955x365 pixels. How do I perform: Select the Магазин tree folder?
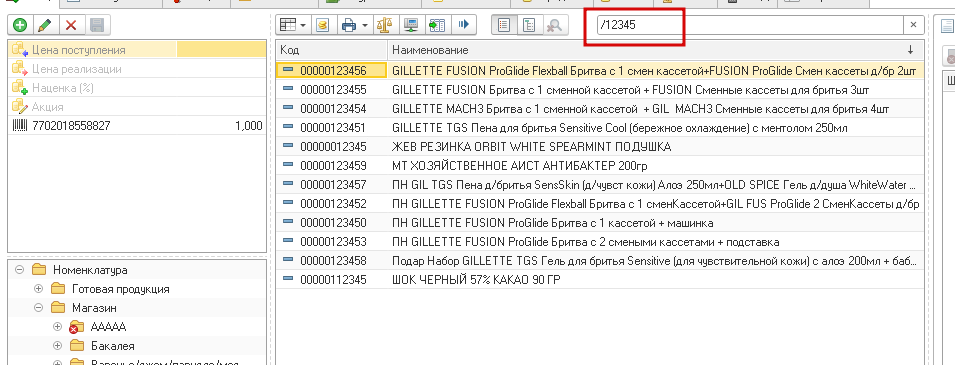click(x=94, y=308)
